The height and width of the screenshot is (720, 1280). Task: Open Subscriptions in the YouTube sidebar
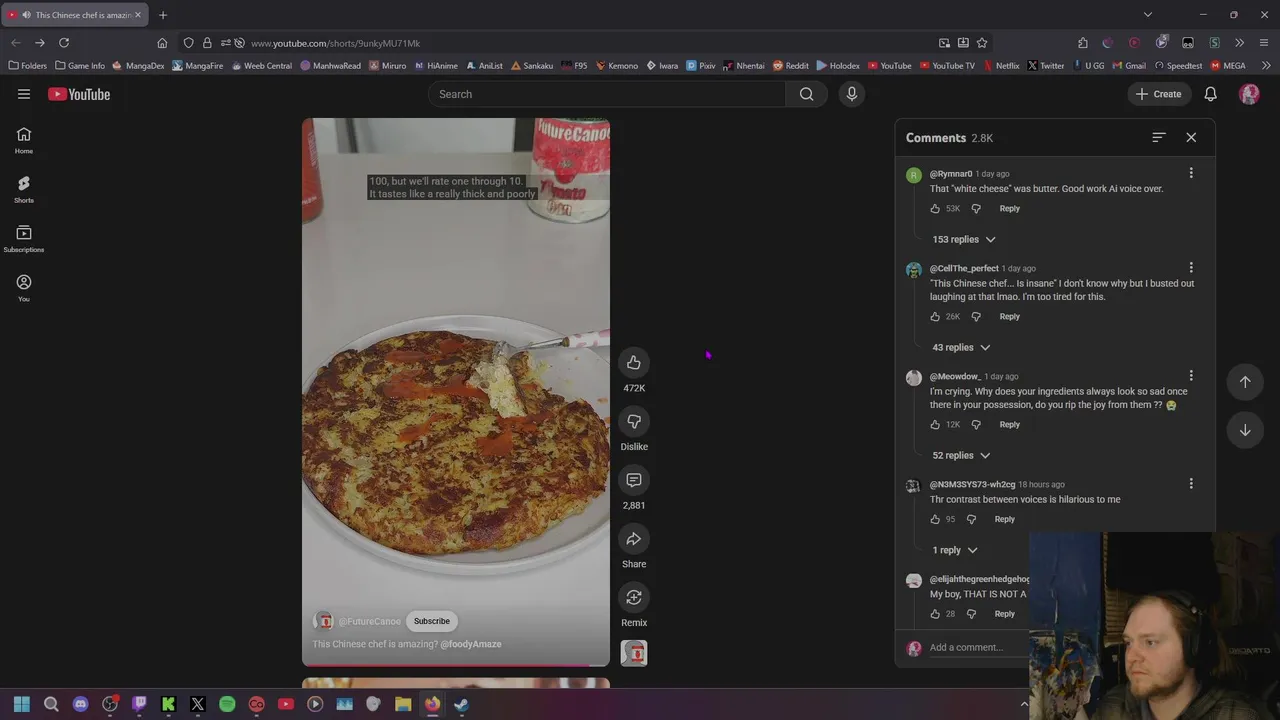pos(24,238)
